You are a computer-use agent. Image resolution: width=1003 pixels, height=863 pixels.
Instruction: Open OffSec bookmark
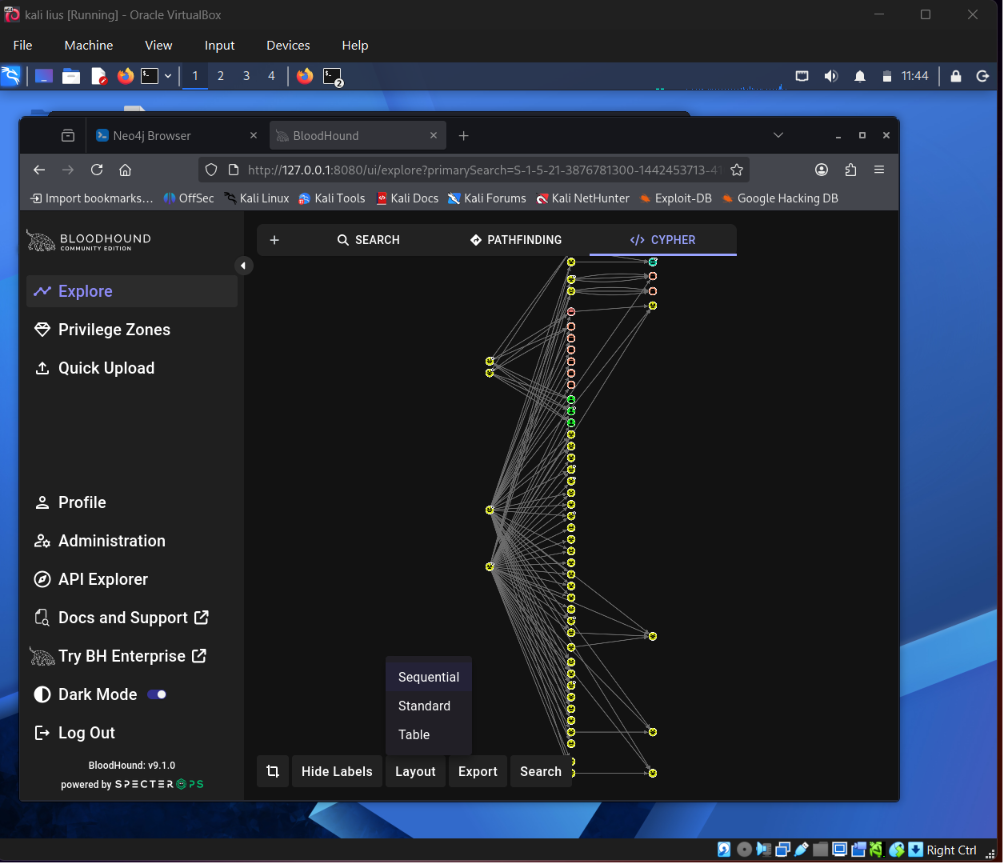coord(189,198)
